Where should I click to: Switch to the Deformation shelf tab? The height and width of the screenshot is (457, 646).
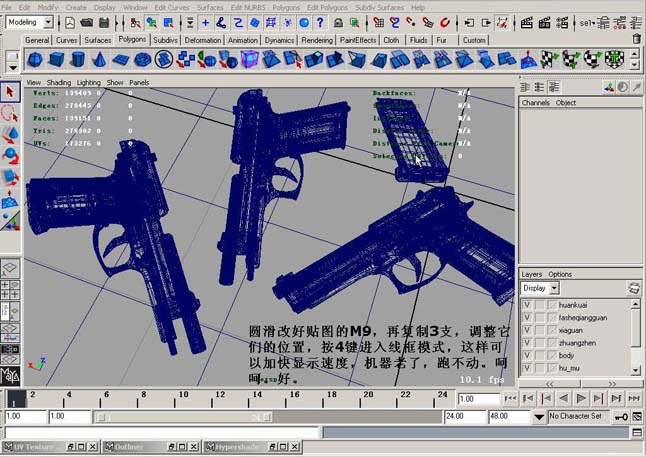click(202, 40)
